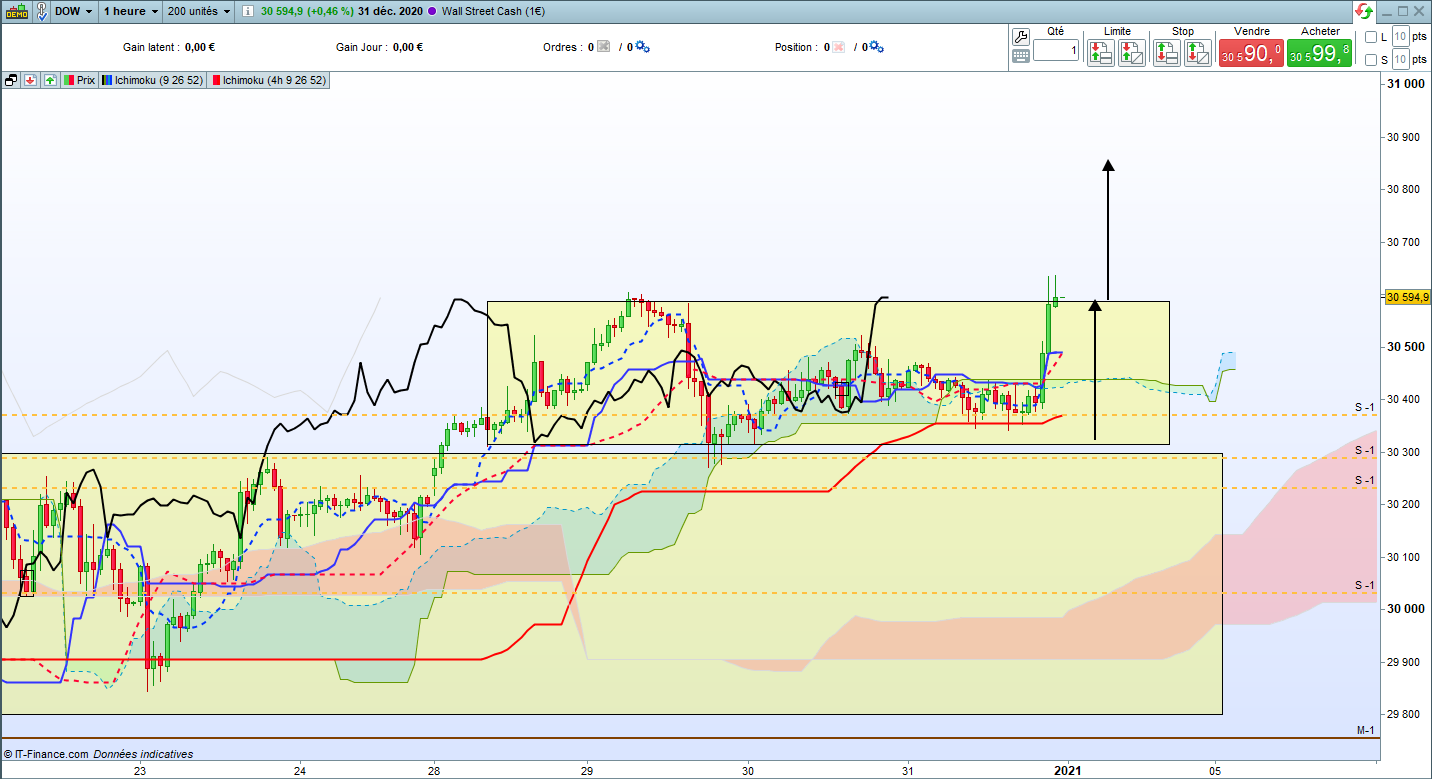Click the S points input field

click(1401, 60)
